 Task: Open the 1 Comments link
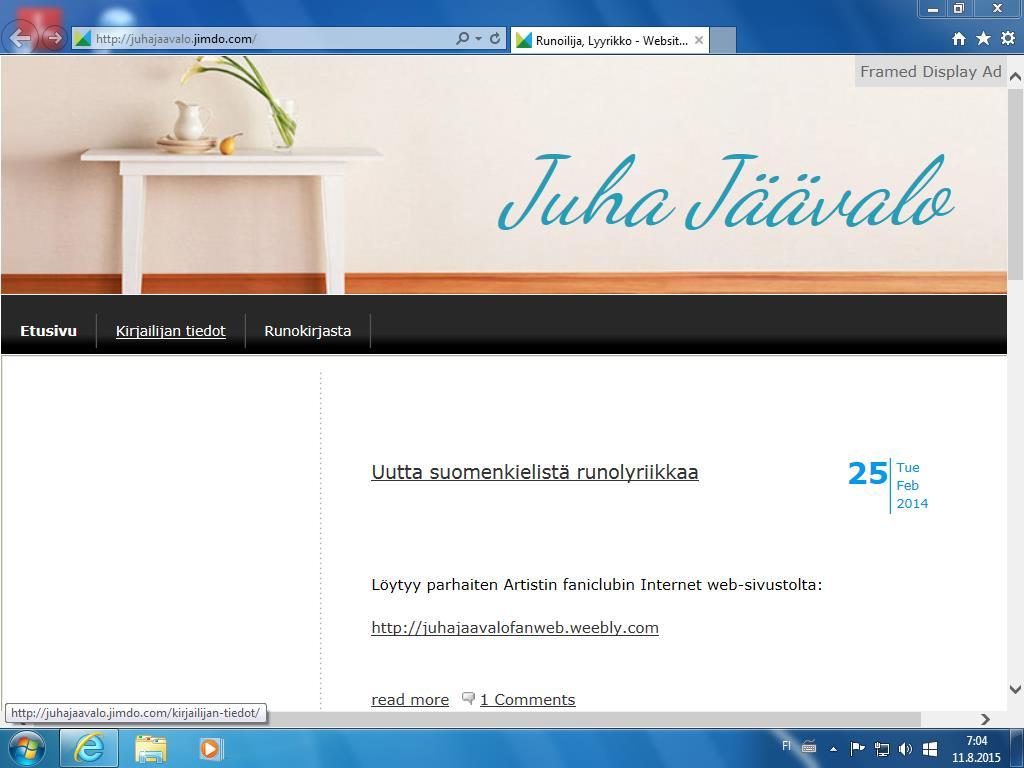click(528, 699)
